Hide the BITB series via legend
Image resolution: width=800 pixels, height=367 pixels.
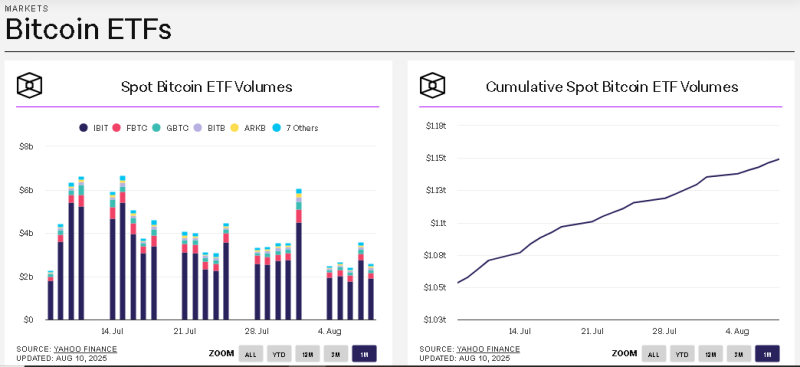pyautogui.click(x=209, y=128)
